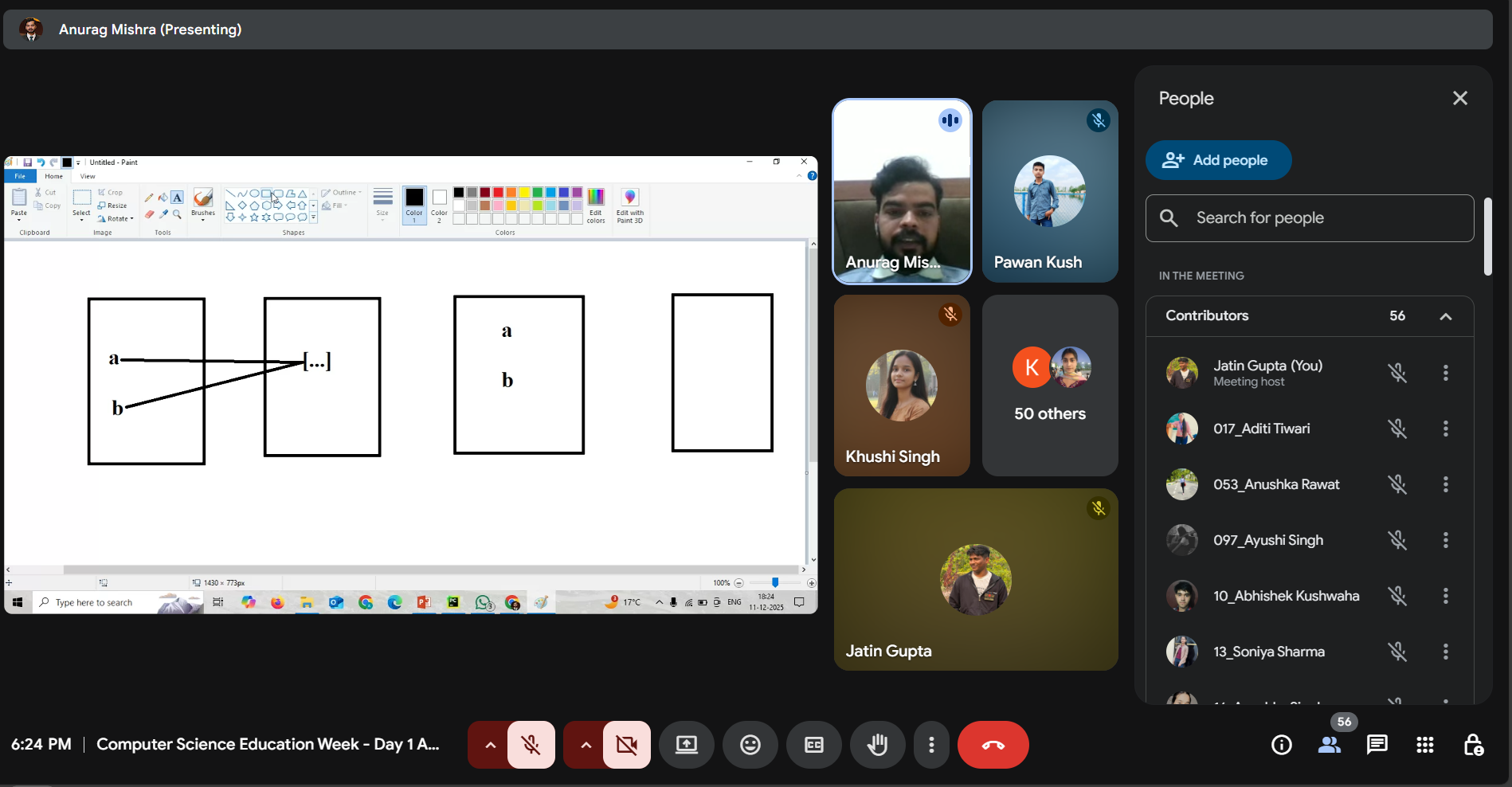Open more options for 017_Aditi Tiwari
This screenshot has height=787, width=1512.
(x=1445, y=429)
